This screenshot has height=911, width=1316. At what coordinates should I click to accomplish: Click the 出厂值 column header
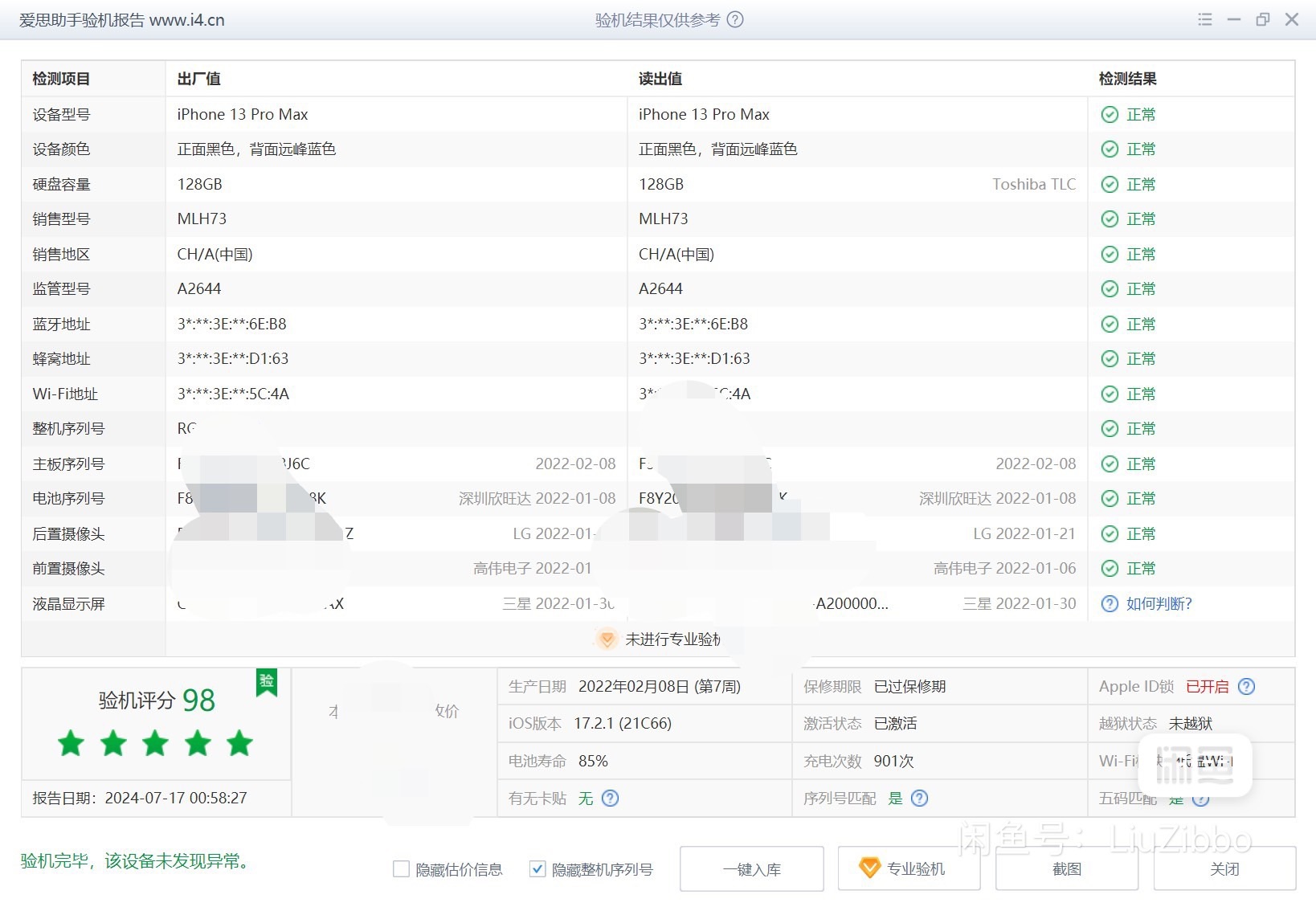[x=198, y=79]
